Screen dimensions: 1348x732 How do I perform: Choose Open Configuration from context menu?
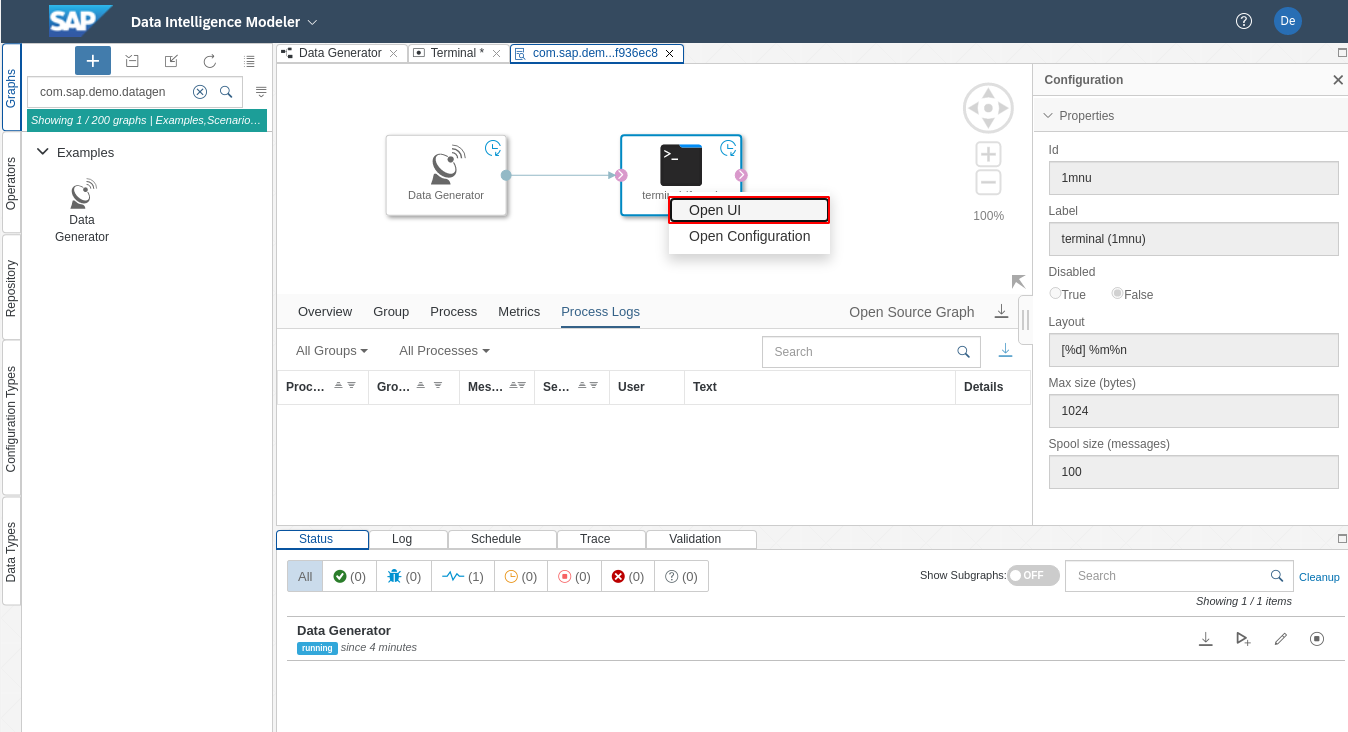(749, 236)
